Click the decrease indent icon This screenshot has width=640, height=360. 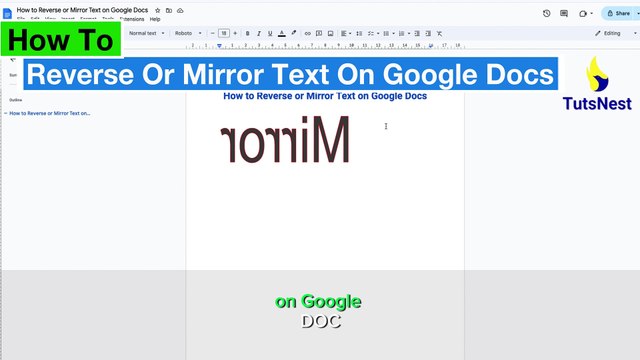point(417,33)
